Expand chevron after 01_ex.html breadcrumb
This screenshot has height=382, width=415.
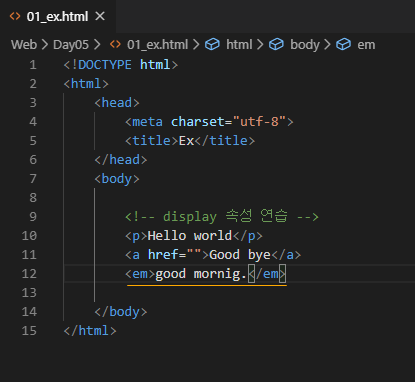pos(196,45)
